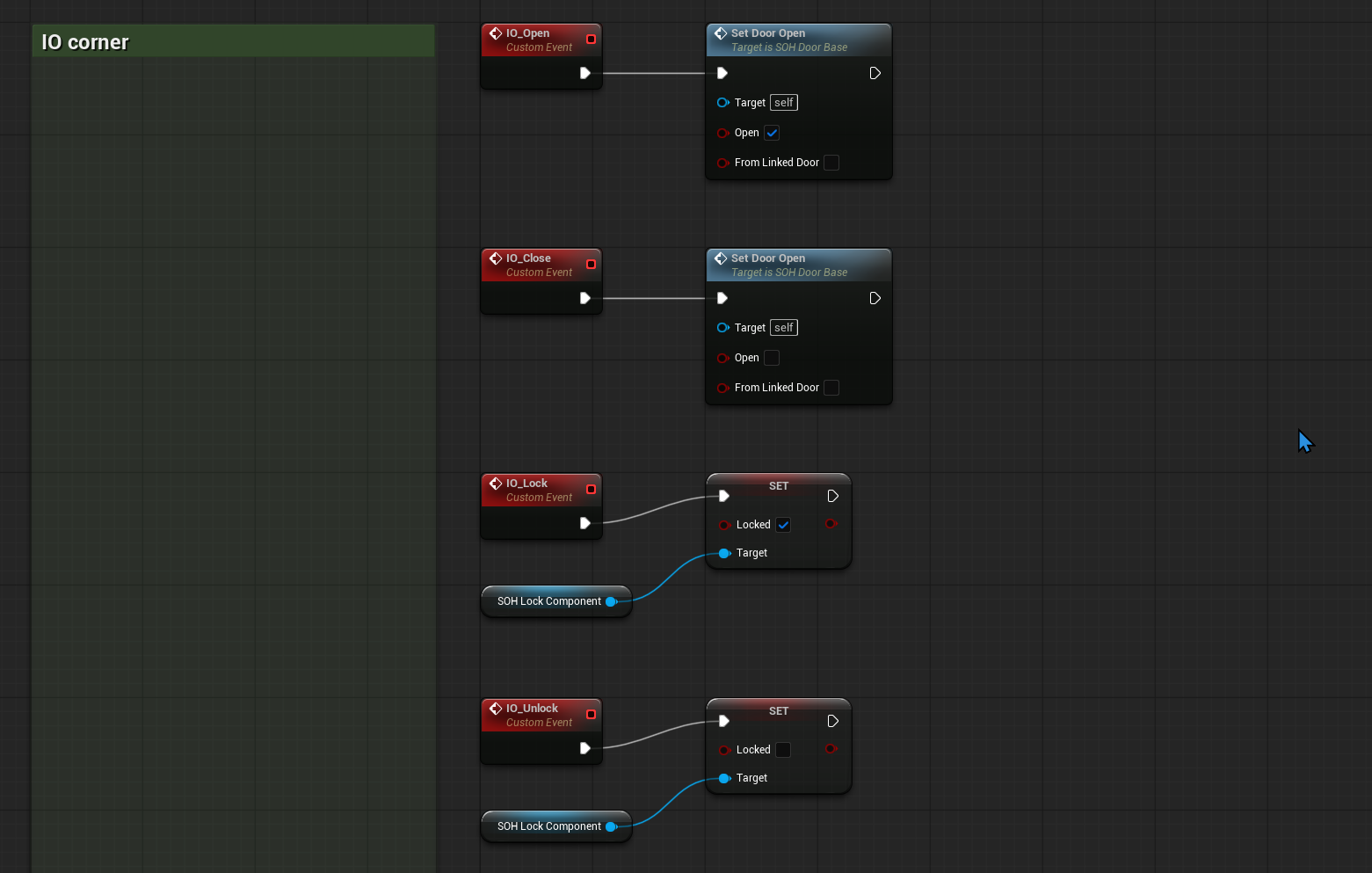This screenshot has height=873, width=1372.
Task: Uncheck the Locked checkbox in IO_Lock's SET node
Action: click(783, 525)
